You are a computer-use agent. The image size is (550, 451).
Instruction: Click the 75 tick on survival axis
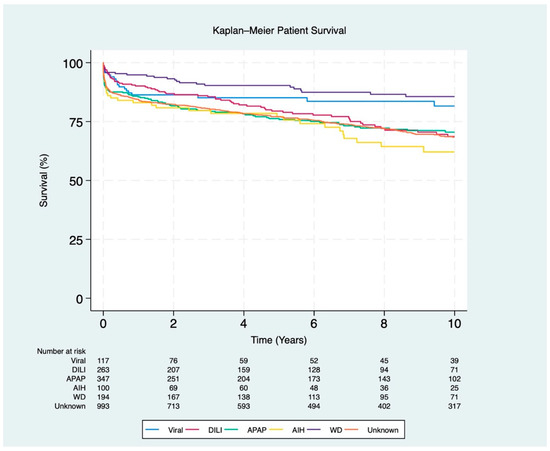click(x=76, y=121)
